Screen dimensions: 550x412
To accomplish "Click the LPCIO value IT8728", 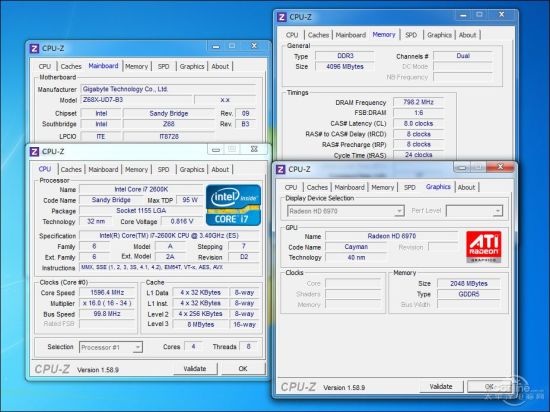I will click(169, 136).
